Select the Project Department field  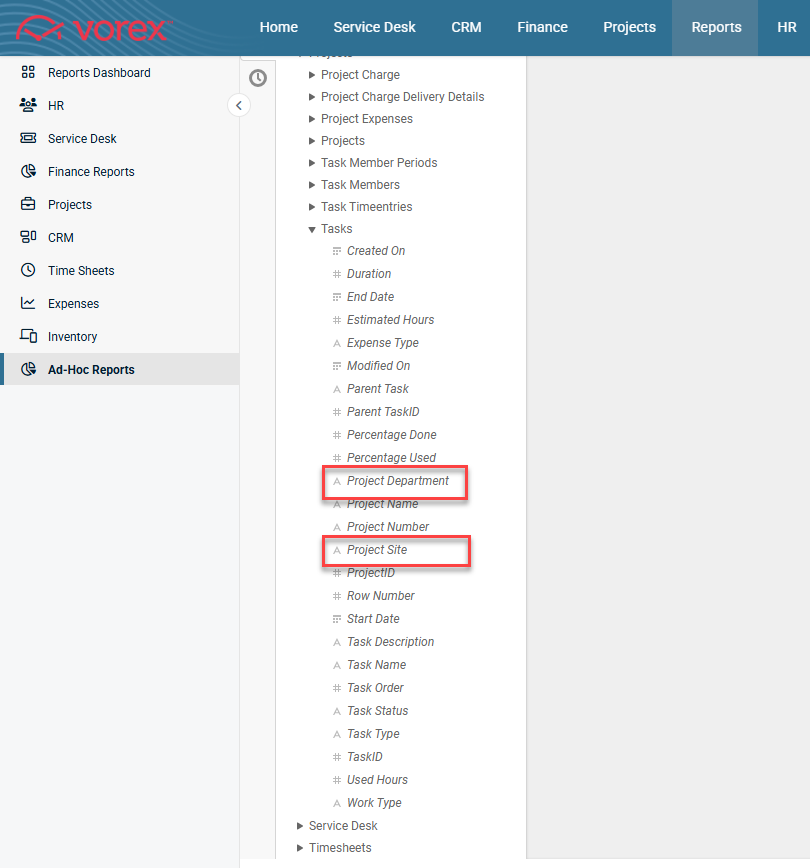coord(397,481)
